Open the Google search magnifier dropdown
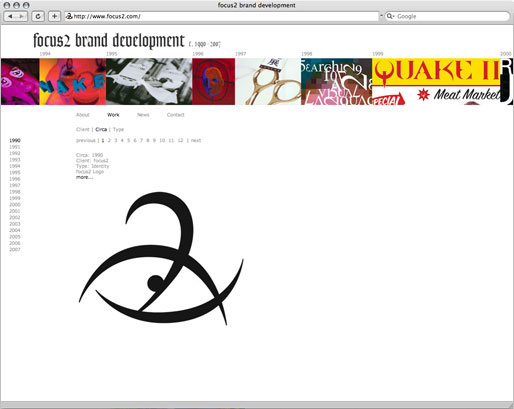This screenshot has width=514, height=409. tap(390, 16)
